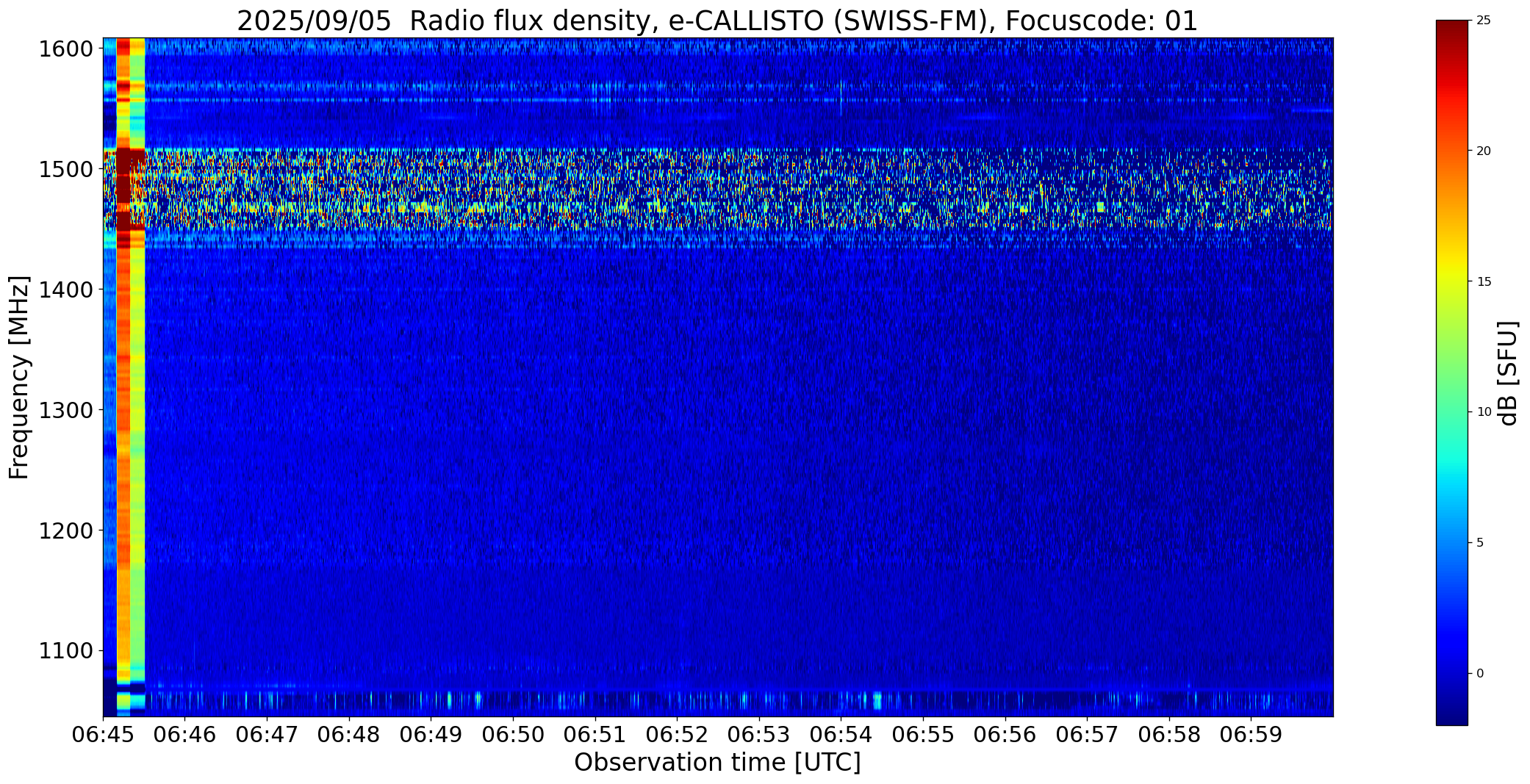Image resolution: width=1530 pixels, height=784 pixels.
Task: Click the 06:52 time tick label
Action: coord(677,734)
